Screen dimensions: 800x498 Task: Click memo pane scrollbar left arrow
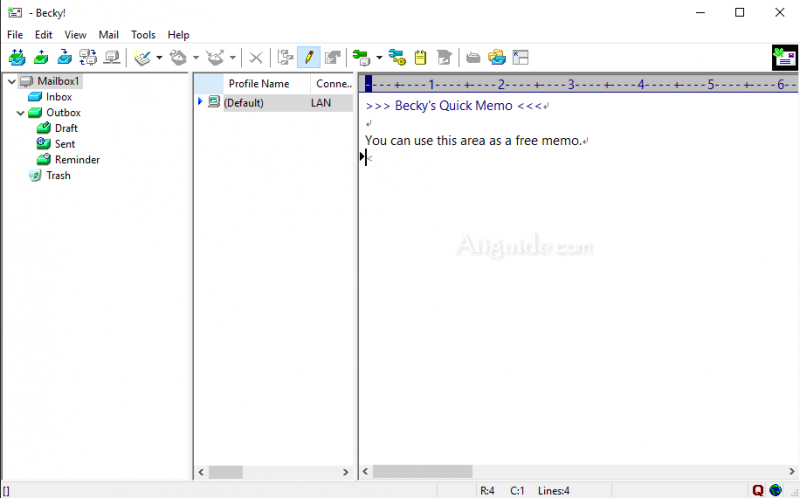(365, 471)
